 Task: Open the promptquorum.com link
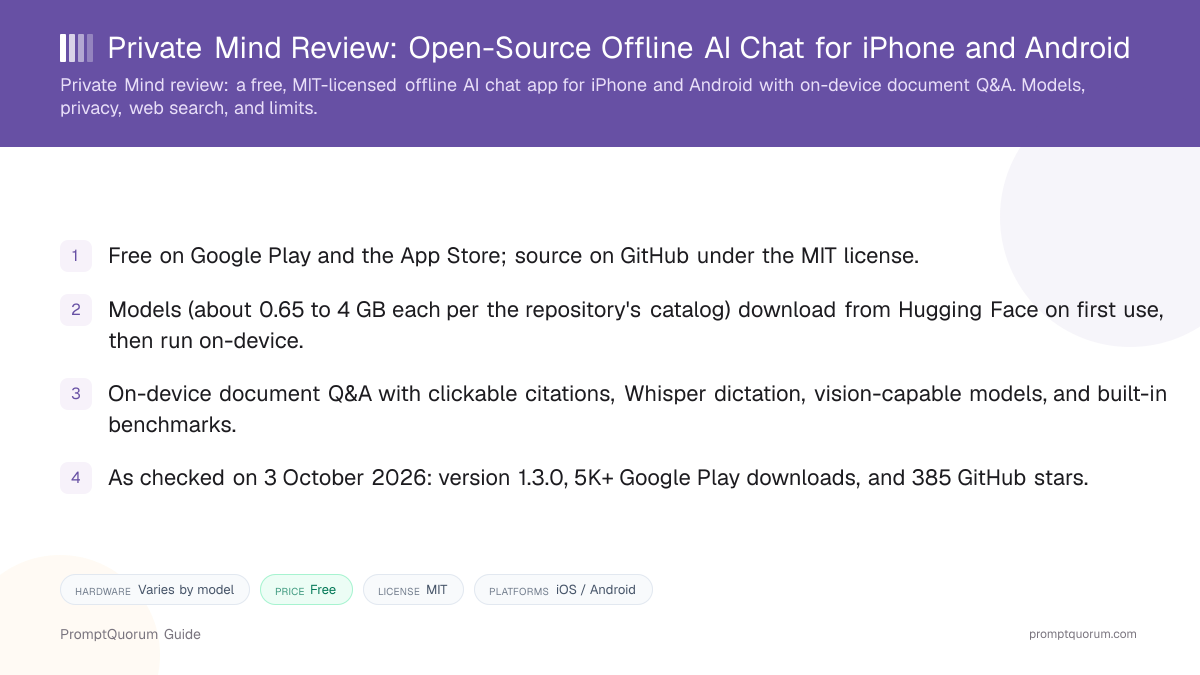(1083, 634)
